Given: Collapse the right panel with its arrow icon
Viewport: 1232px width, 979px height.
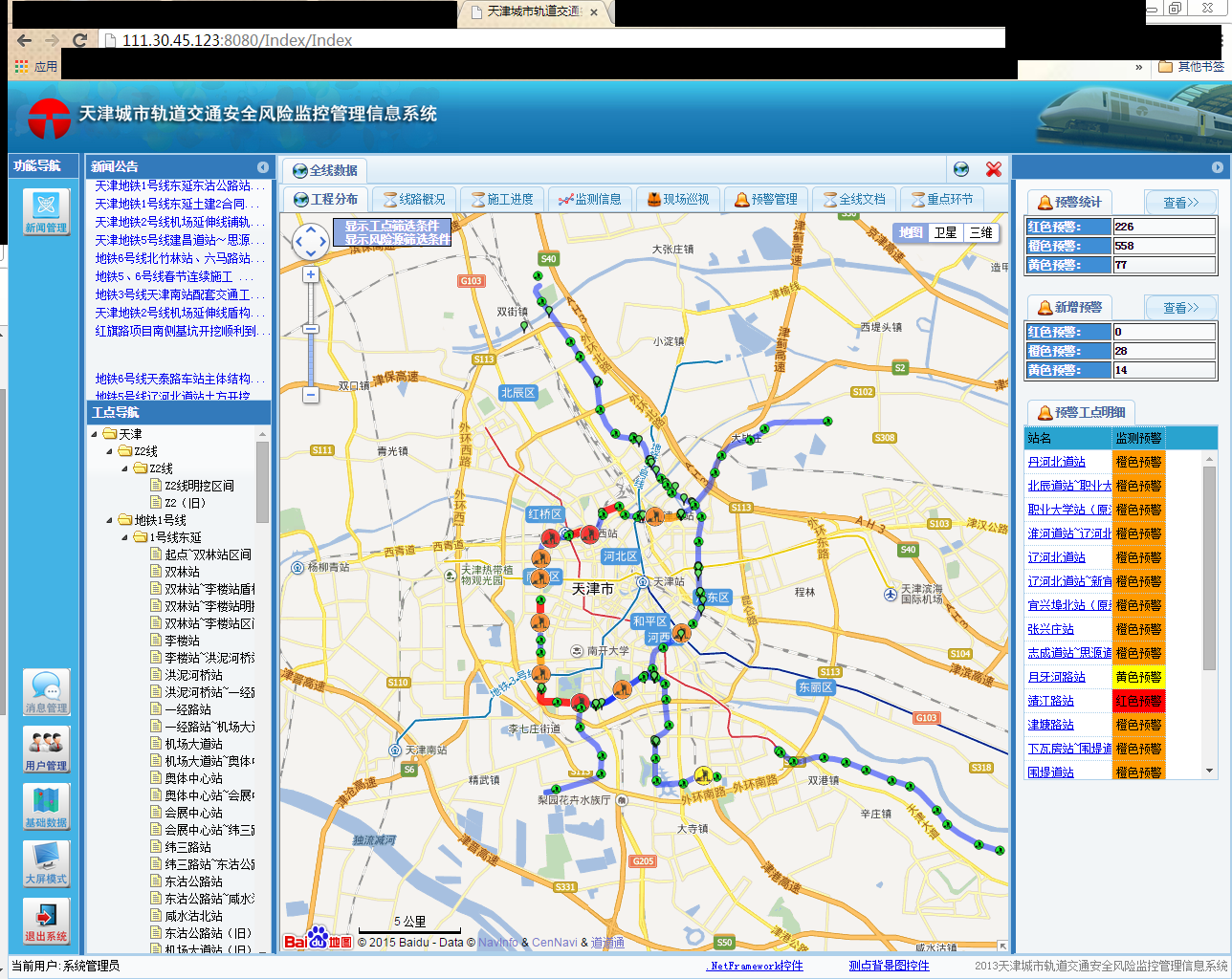Looking at the screenshot, I should click(x=1217, y=167).
